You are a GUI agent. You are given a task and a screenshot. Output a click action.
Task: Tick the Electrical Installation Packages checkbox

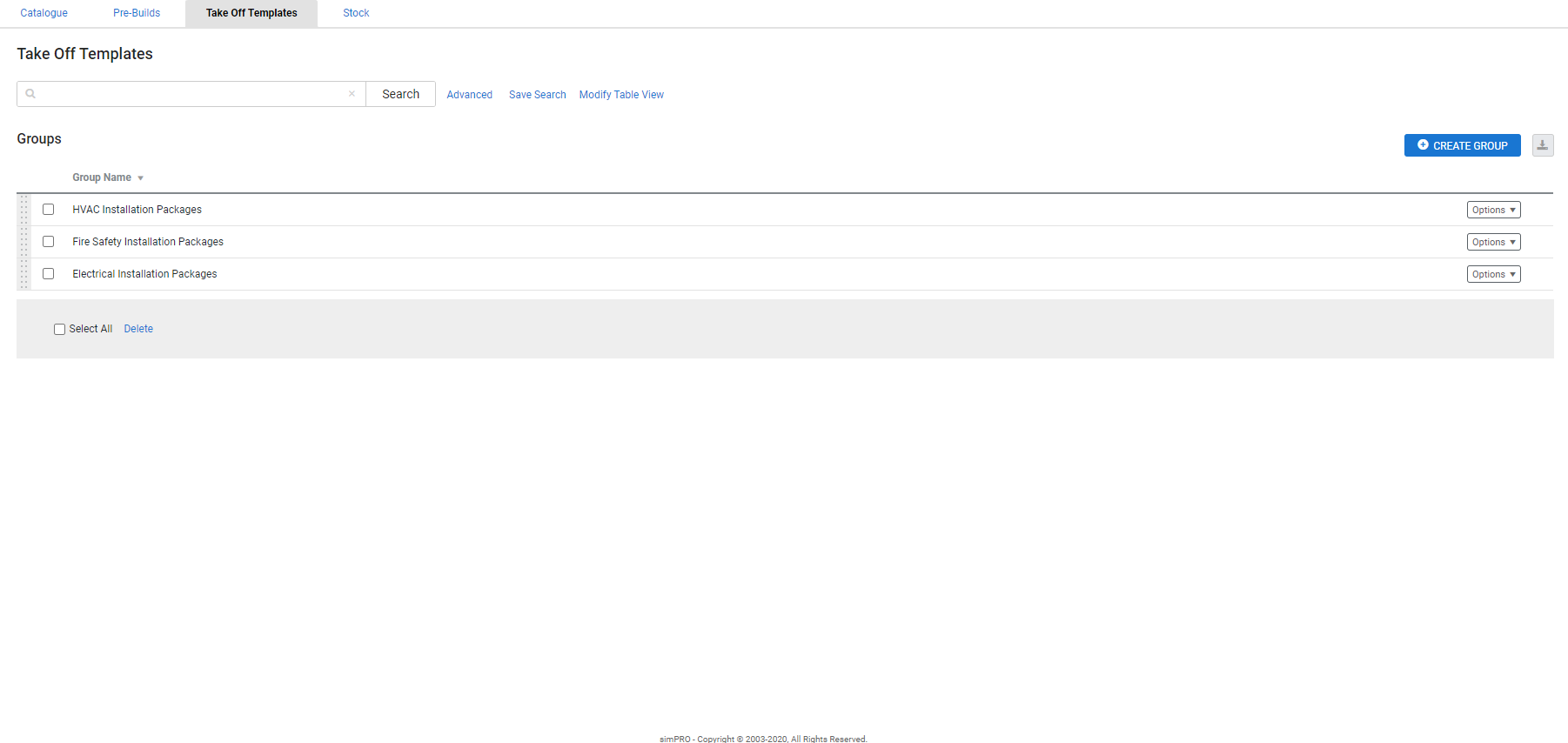(49, 274)
